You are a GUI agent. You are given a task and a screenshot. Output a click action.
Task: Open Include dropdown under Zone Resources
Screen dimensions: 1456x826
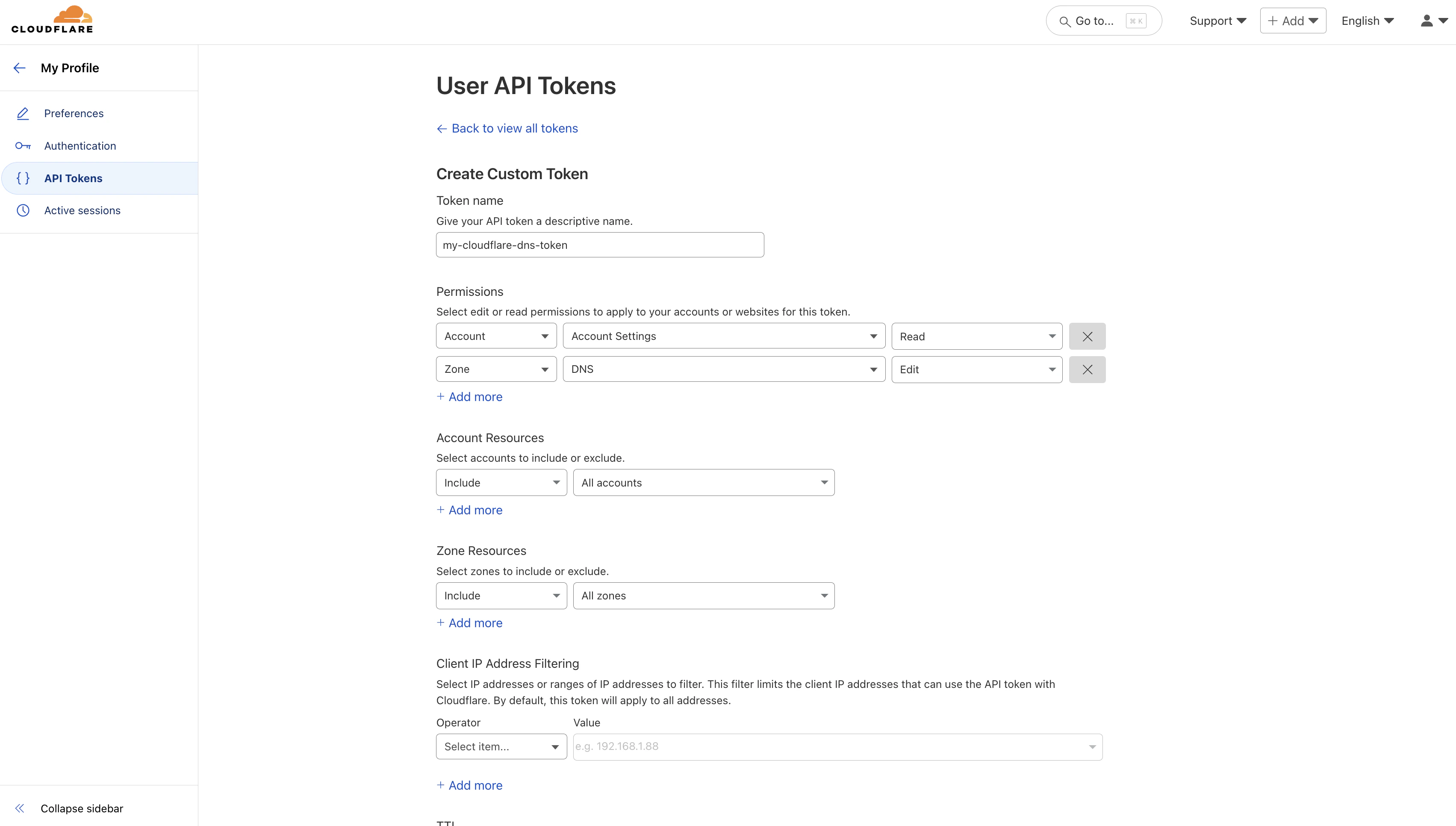[x=501, y=596]
